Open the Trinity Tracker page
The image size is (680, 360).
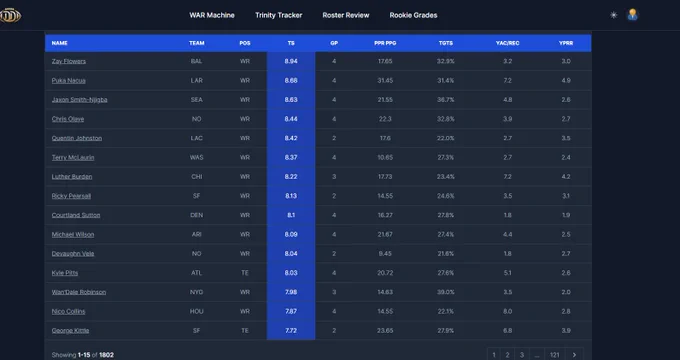pos(278,15)
